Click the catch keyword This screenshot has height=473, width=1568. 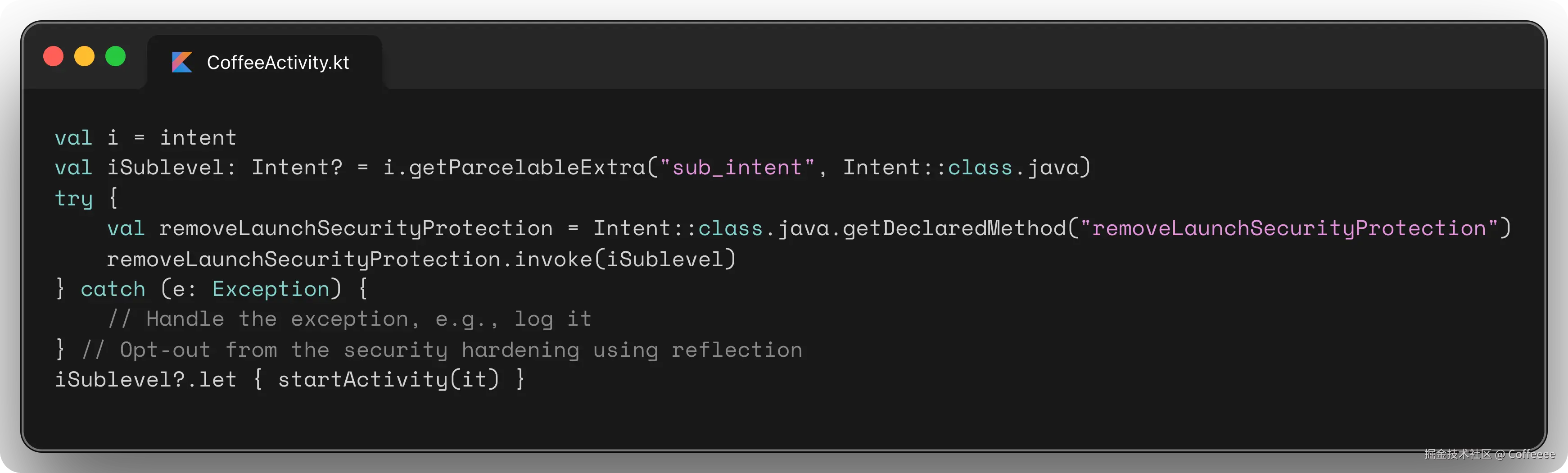113,289
